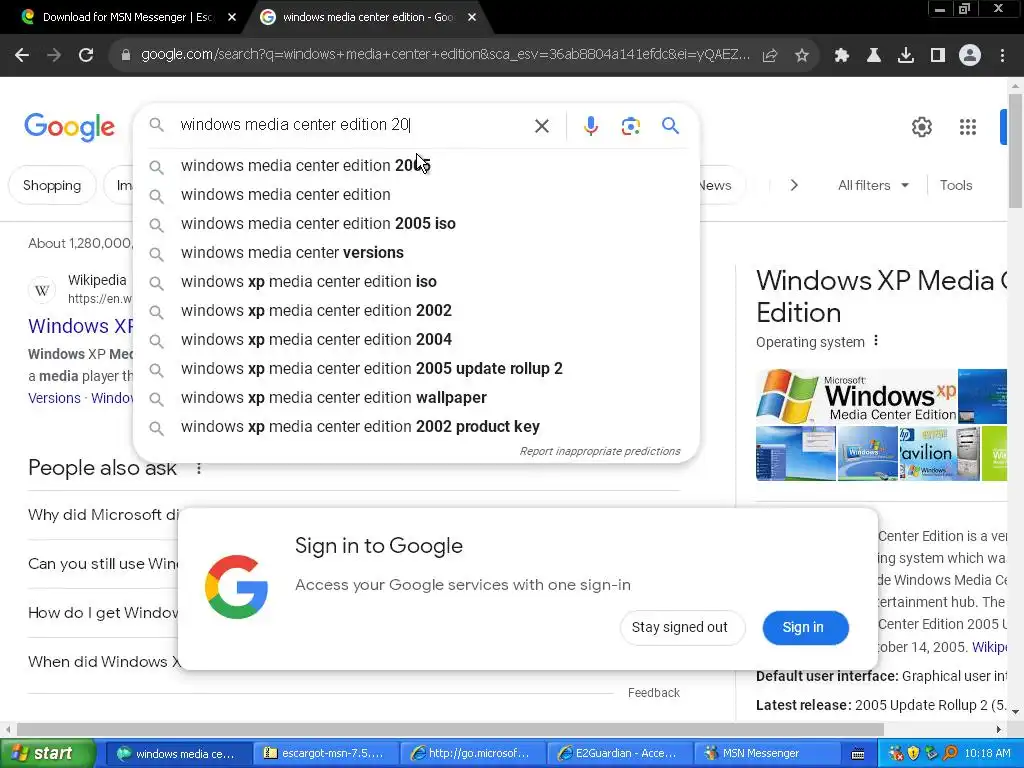
Task: Open the Windows XP Media Center logo thumbnail
Action: [x=857, y=396]
